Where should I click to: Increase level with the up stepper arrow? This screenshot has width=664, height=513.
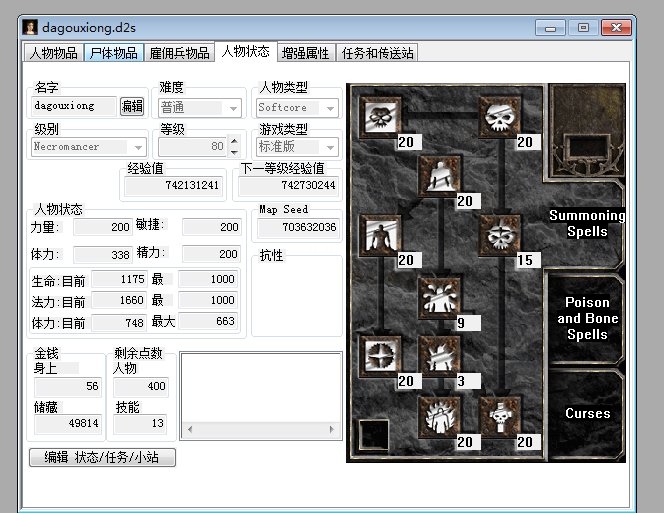[234, 141]
